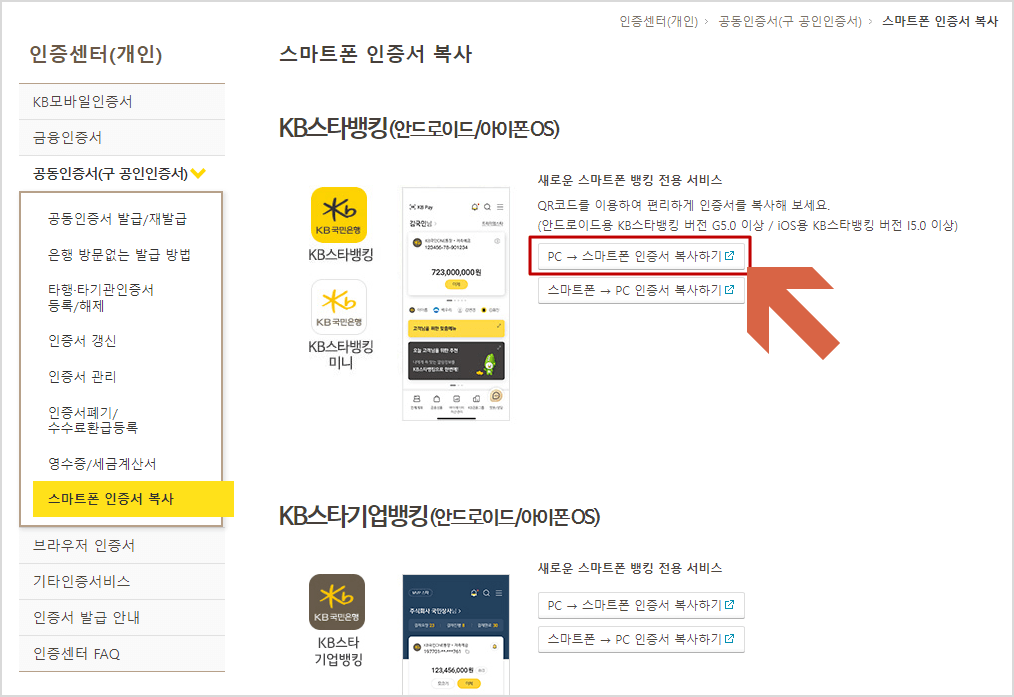The image size is (1014, 697).
Task: Collapse the 공동인증서(구 공인인증서) yellow chevron
Action: click(x=199, y=173)
